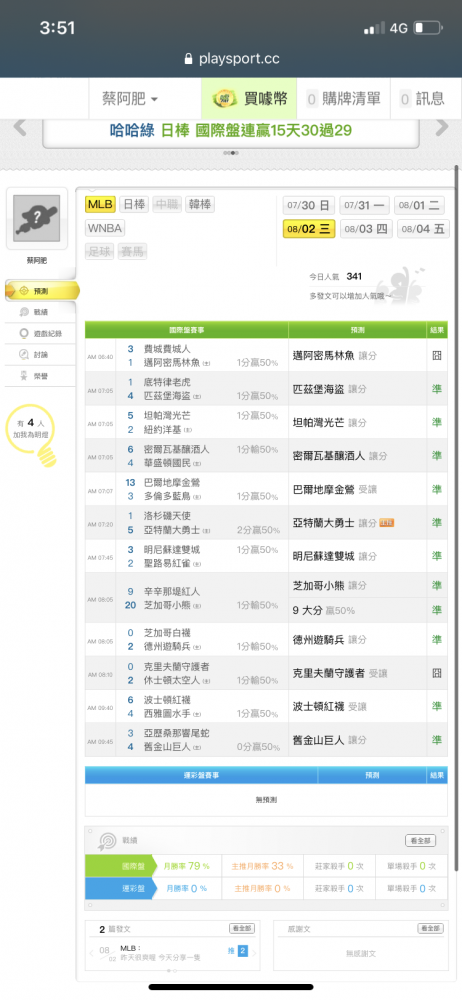Choose the highlighted 08/02 三 date button
Image resolution: width=462 pixels, height=1000 pixels.
[x=309, y=229]
